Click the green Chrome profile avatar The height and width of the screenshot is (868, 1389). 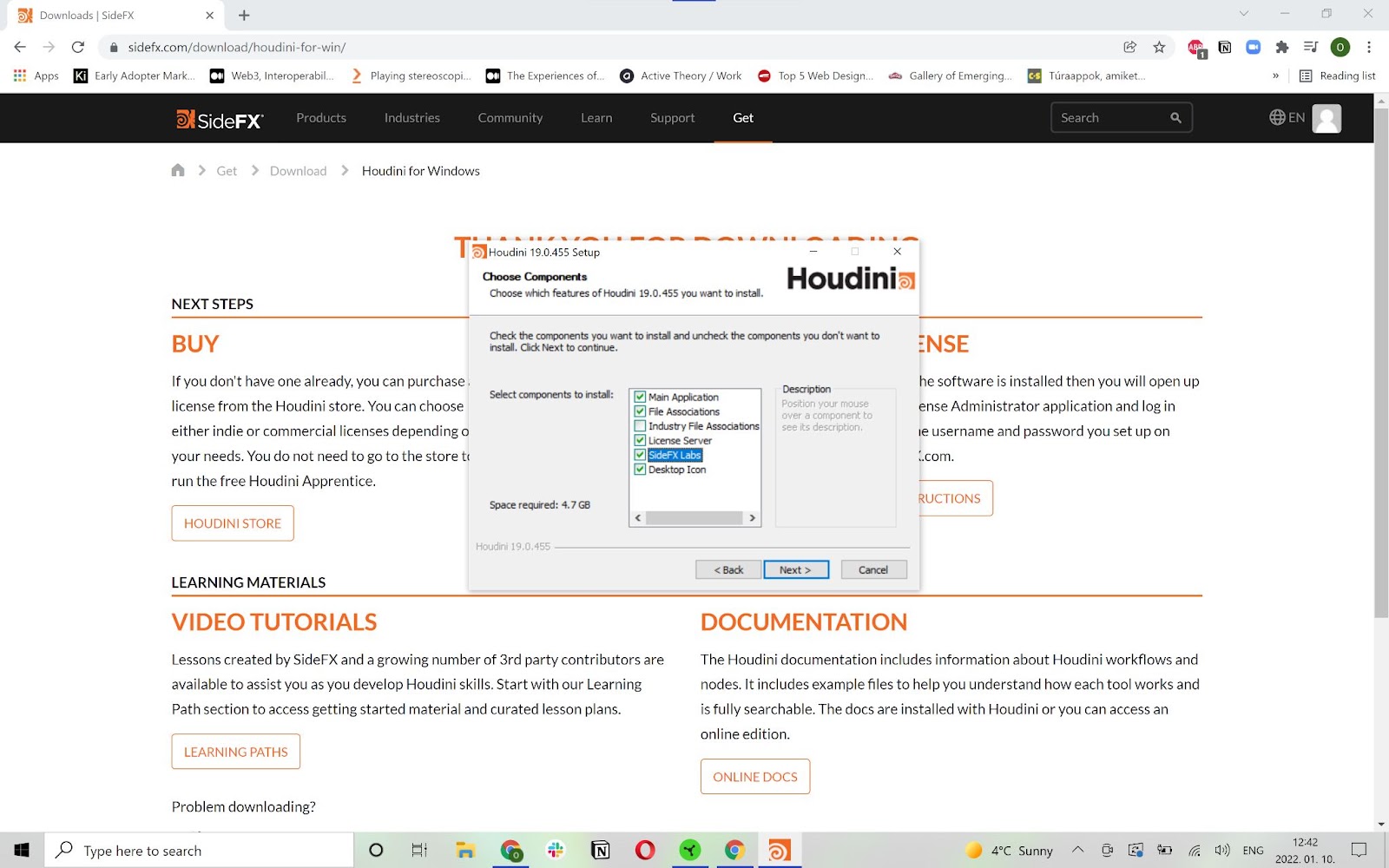(x=1340, y=47)
